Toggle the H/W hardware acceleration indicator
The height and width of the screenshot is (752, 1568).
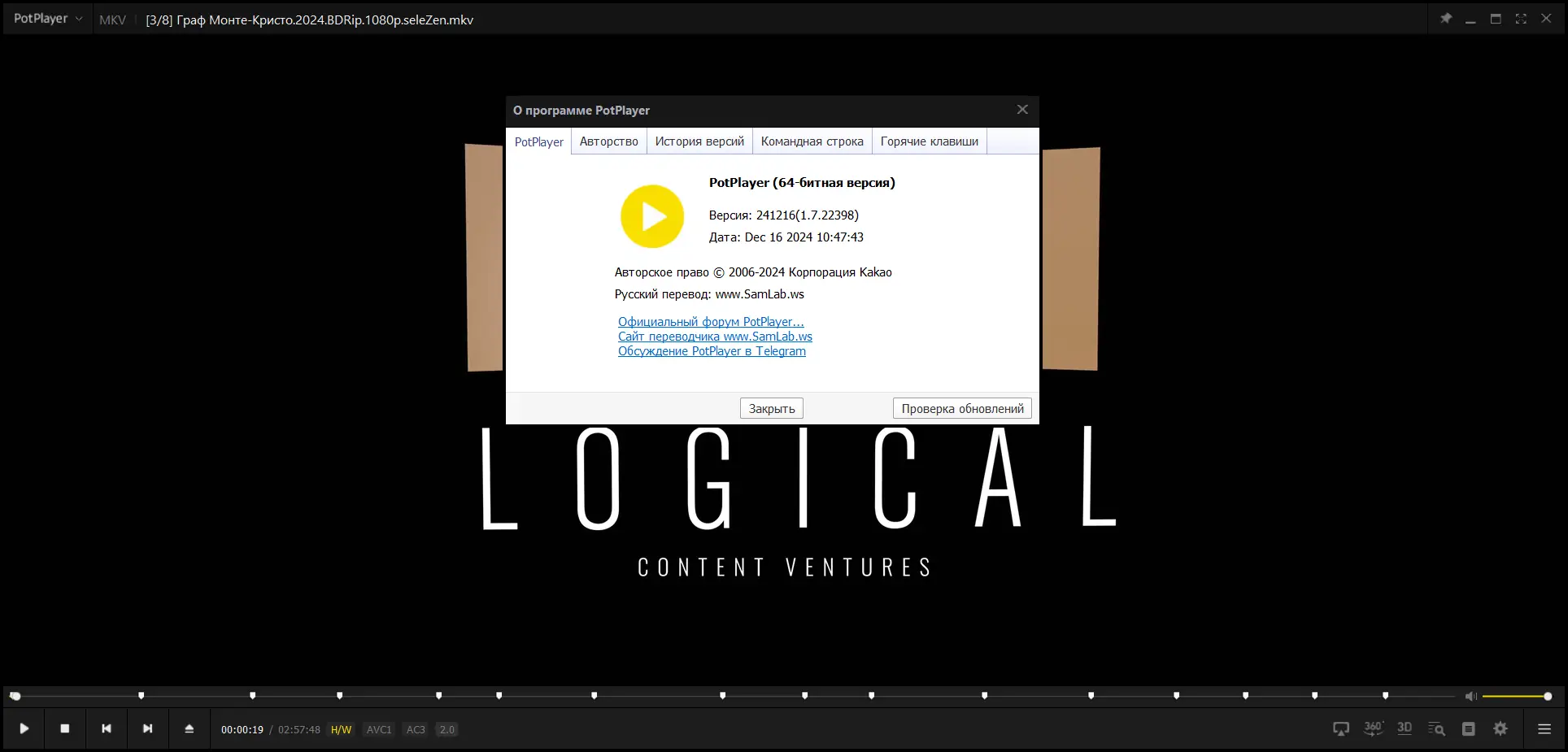[x=342, y=730]
